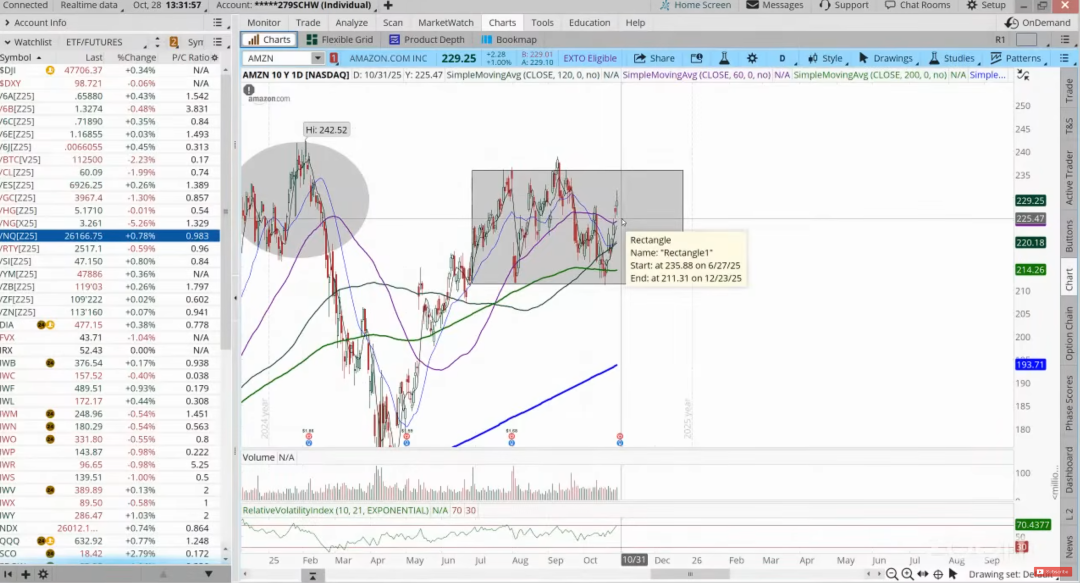This screenshot has height=583, width=1080.
Task: Click the orange 2 watchlist link icon
Action: 174,42
